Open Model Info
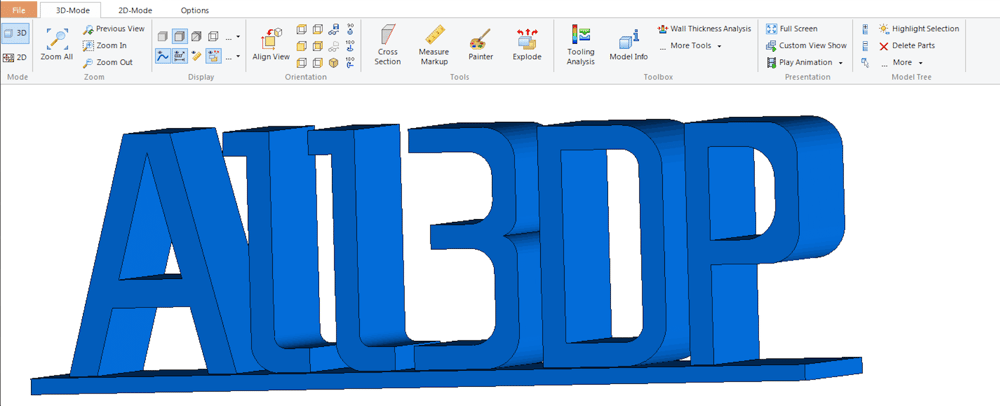 click(629, 46)
